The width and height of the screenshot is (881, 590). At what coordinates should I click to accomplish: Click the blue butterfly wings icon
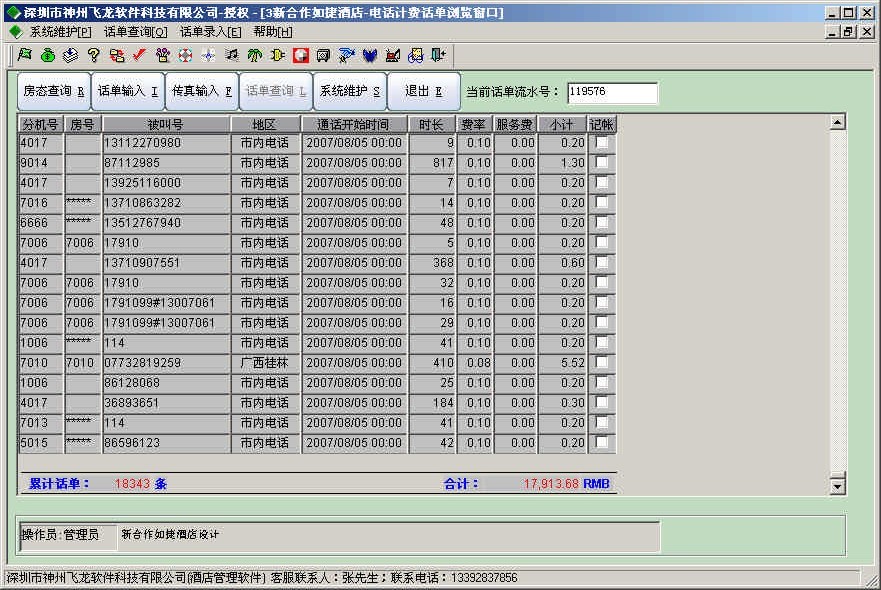(369, 55)
